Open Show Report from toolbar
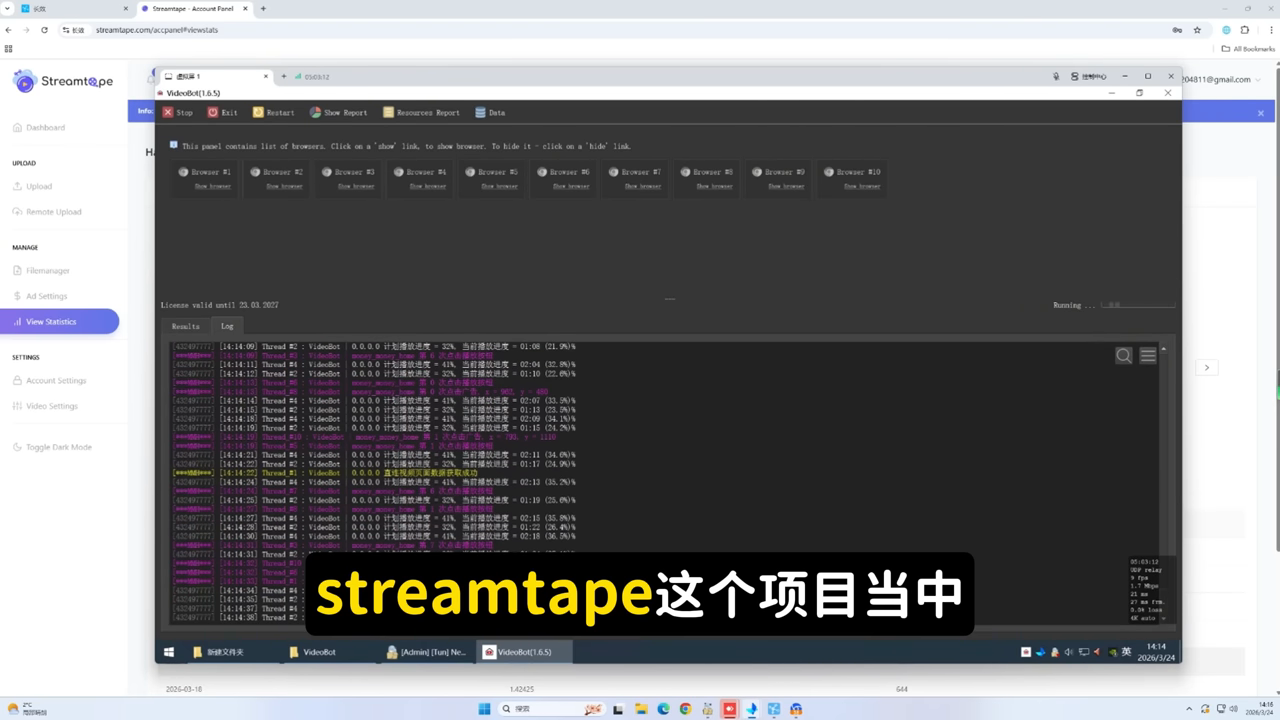1280x720 pixels. tap(338, 112)
